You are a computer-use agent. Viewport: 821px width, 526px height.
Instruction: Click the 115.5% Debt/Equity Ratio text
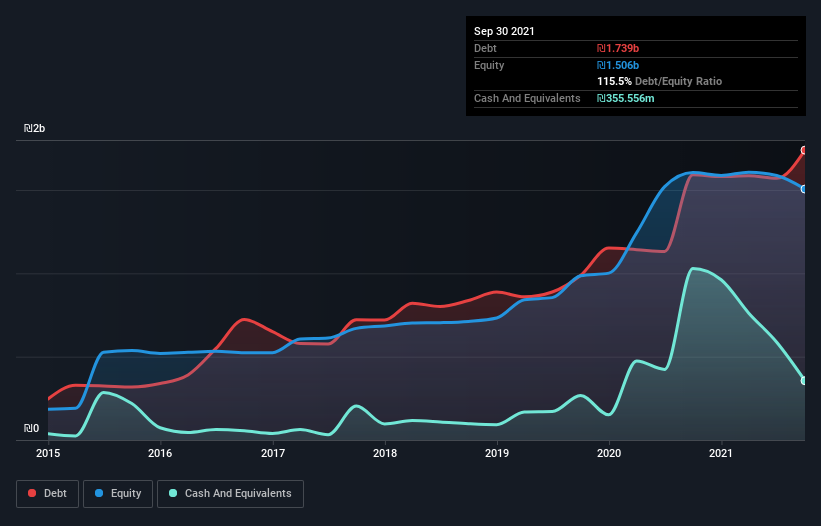(659, 81)
